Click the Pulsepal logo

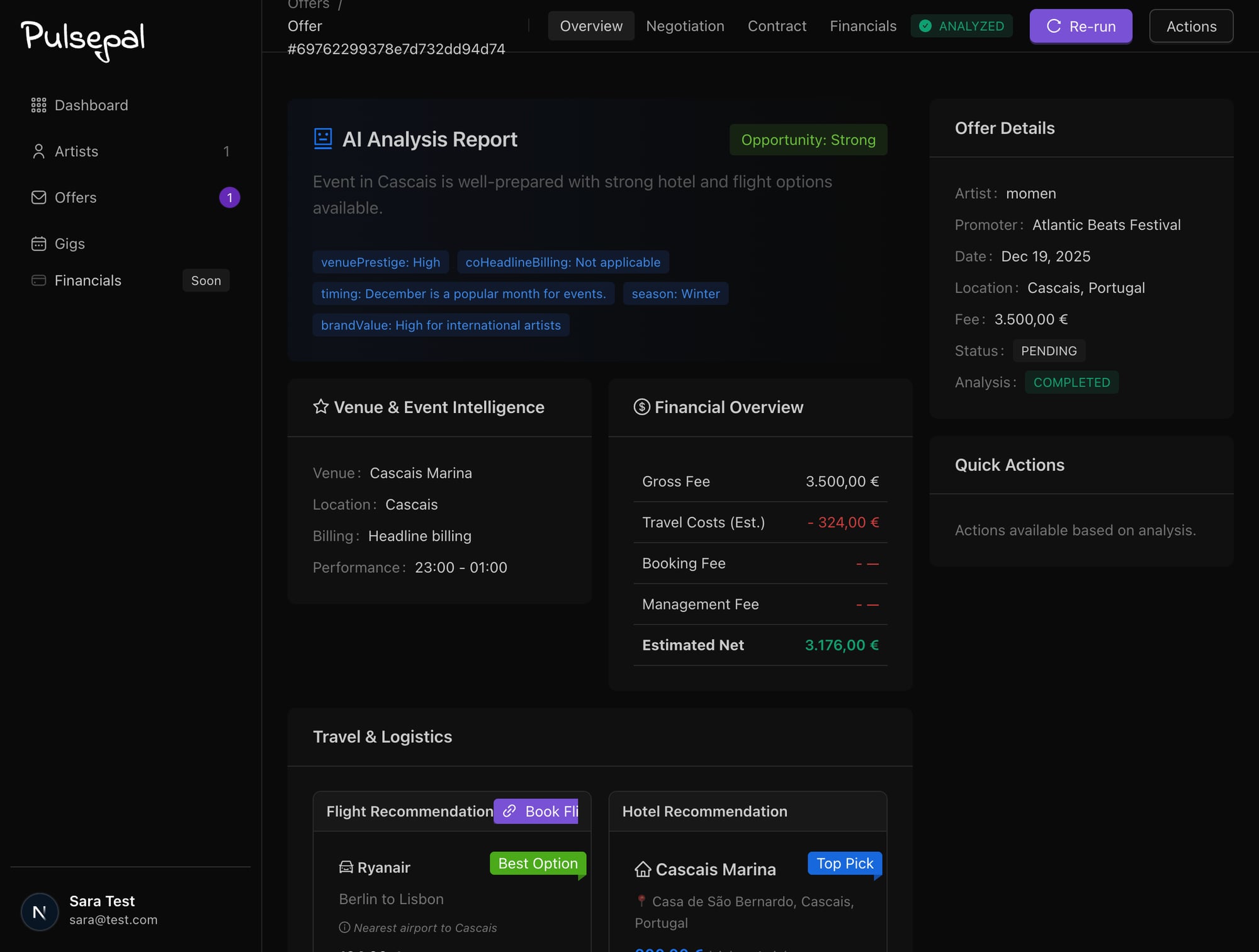[82, 41]
